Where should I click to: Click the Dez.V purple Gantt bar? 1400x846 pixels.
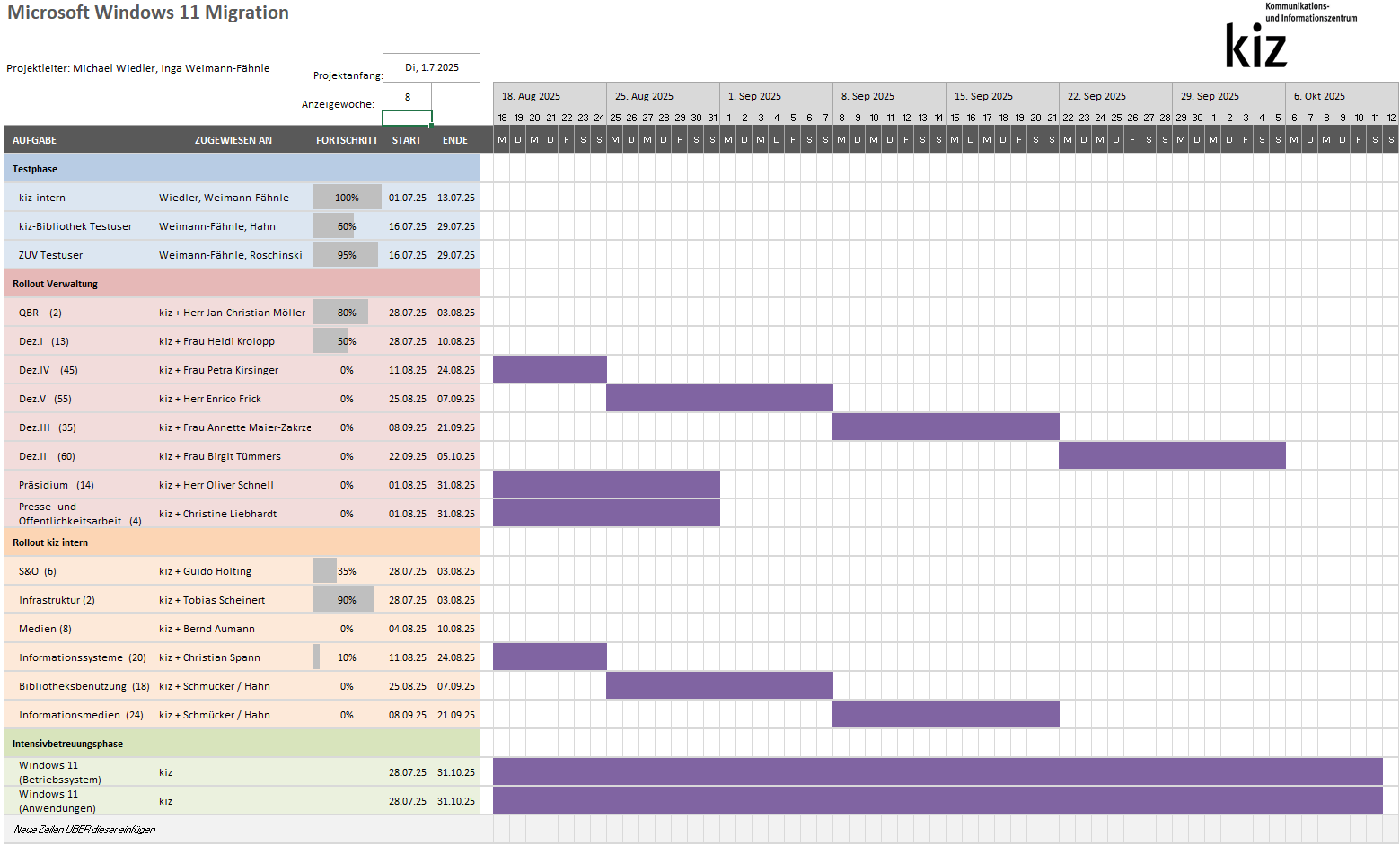pos(719,398)
